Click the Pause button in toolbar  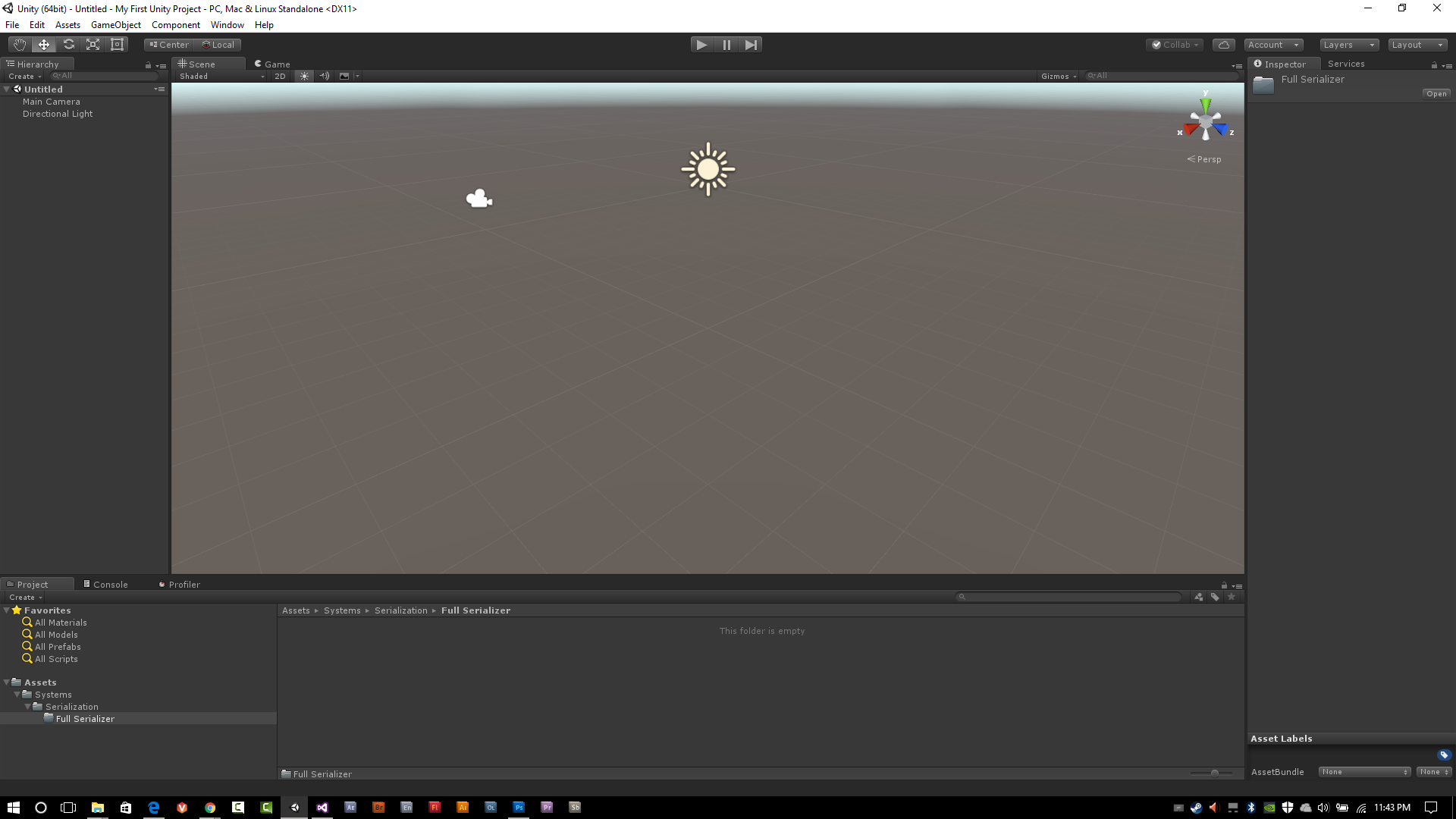coord(727,44)
